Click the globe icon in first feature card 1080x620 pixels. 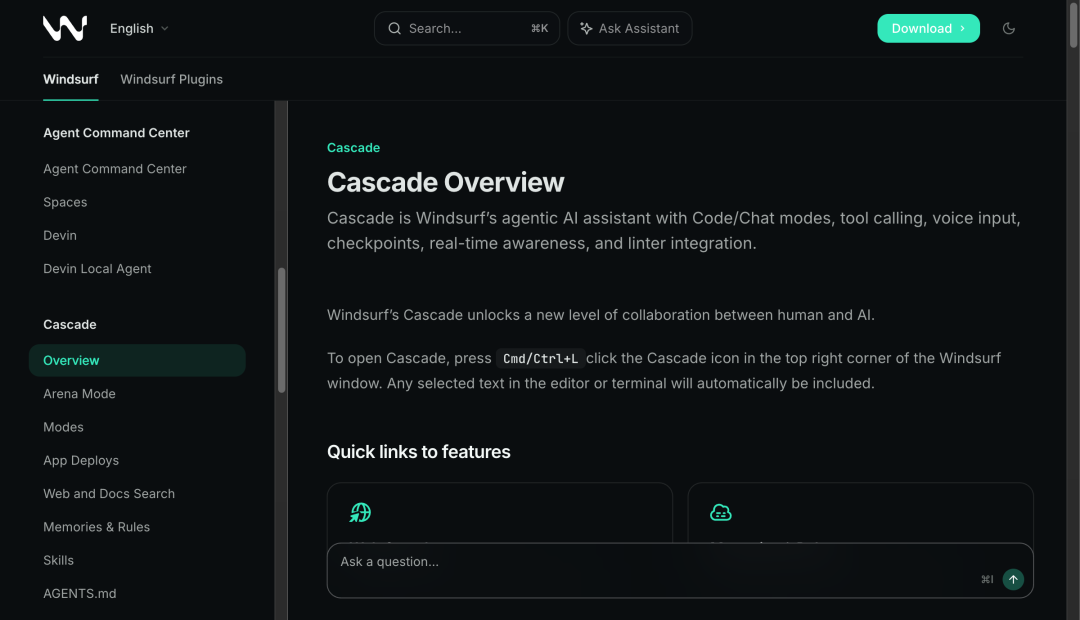tap(360, 513)
